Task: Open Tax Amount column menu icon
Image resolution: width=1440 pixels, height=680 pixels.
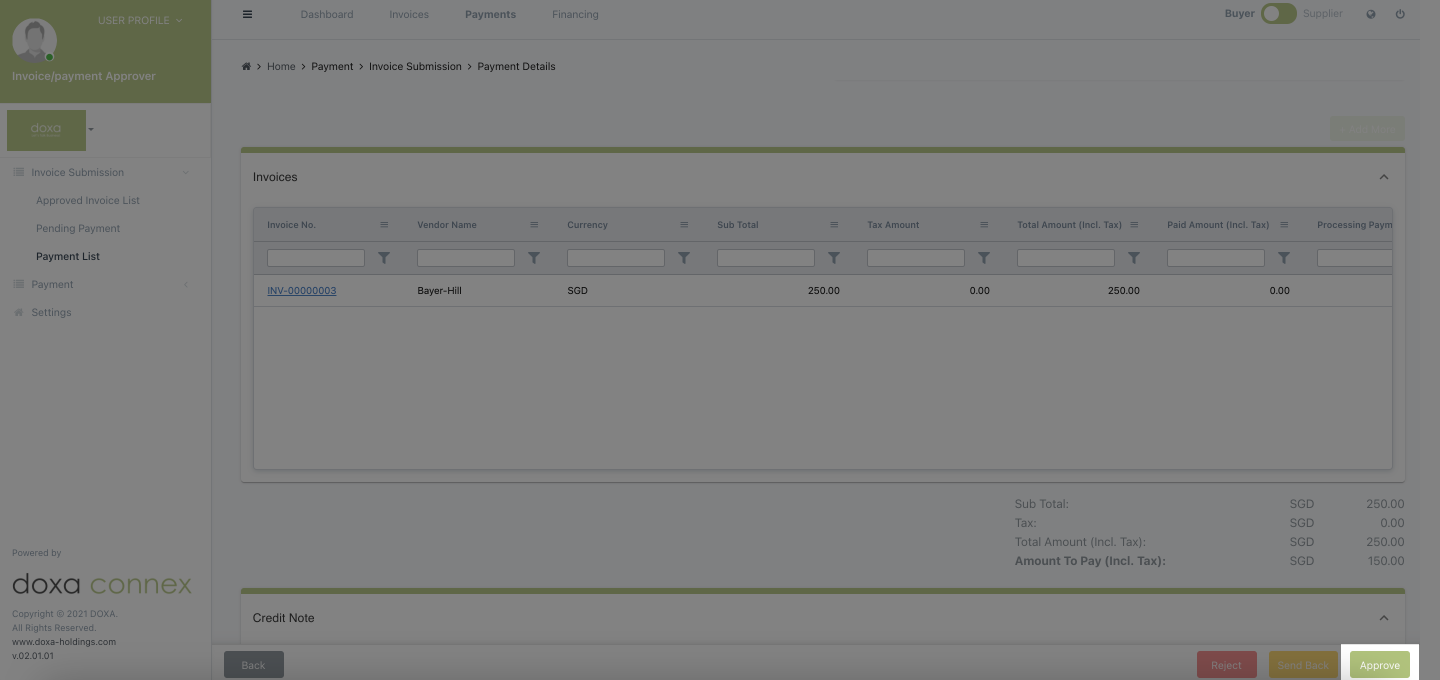Action: (x=984, y=225)
